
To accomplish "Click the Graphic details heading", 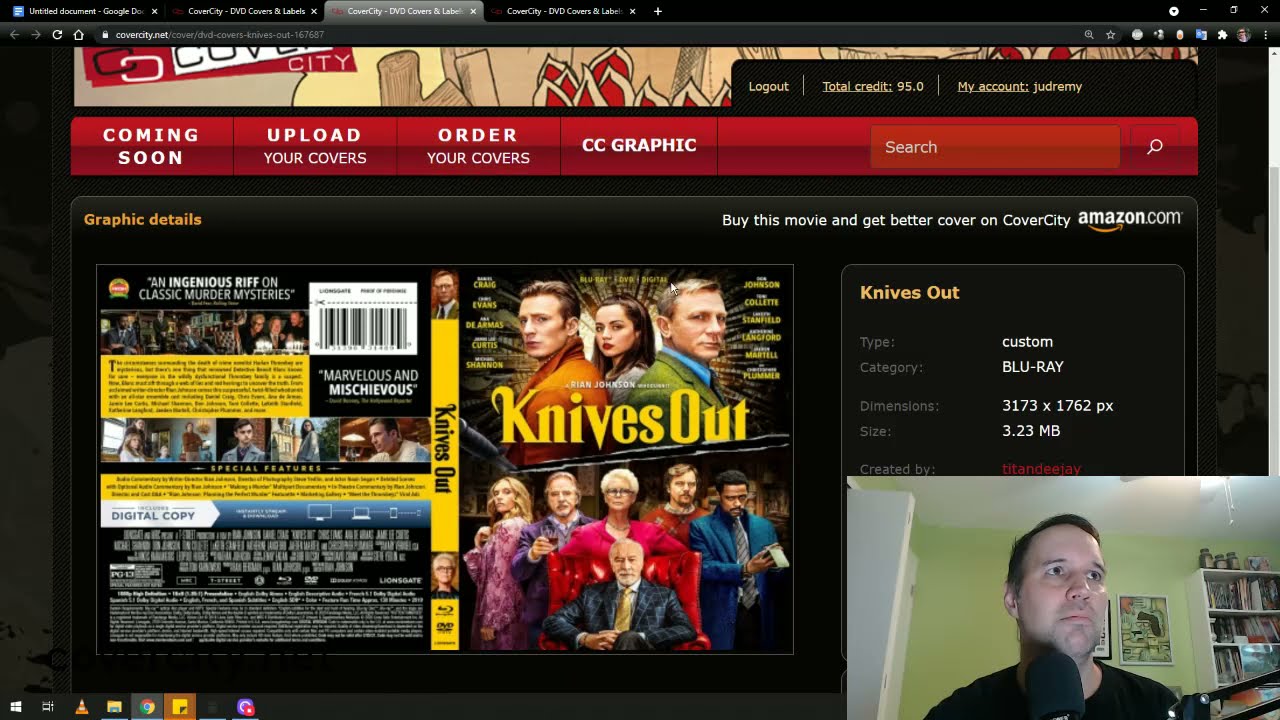I will click(143, 219).
